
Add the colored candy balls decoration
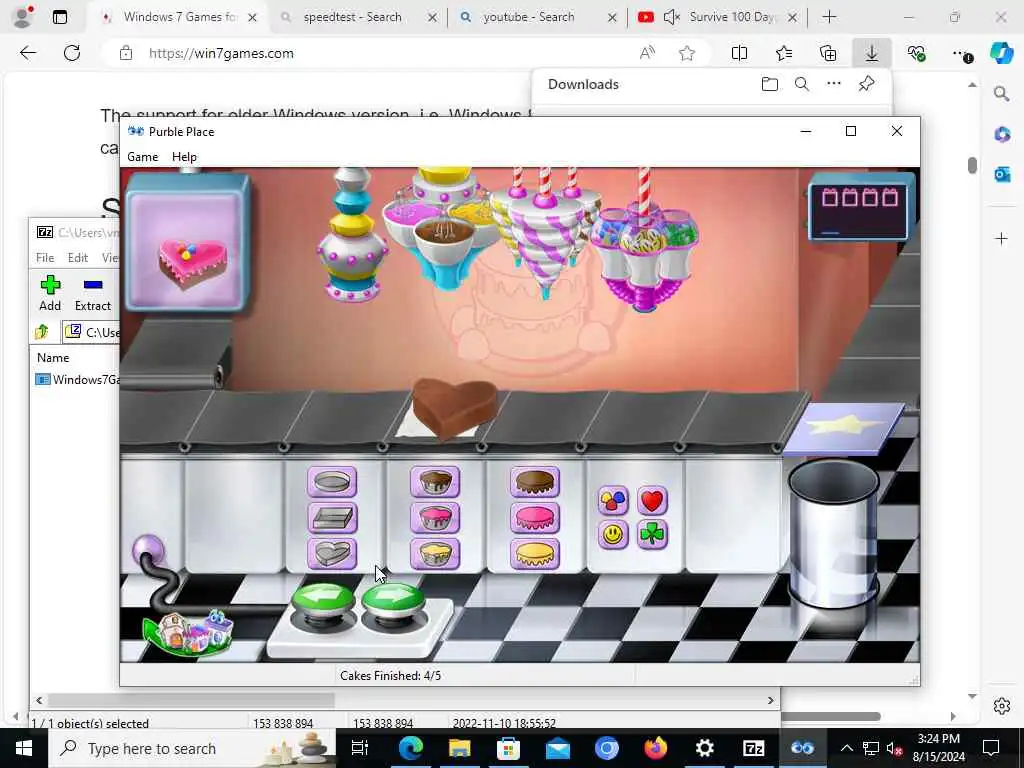(x=613, y=501)
